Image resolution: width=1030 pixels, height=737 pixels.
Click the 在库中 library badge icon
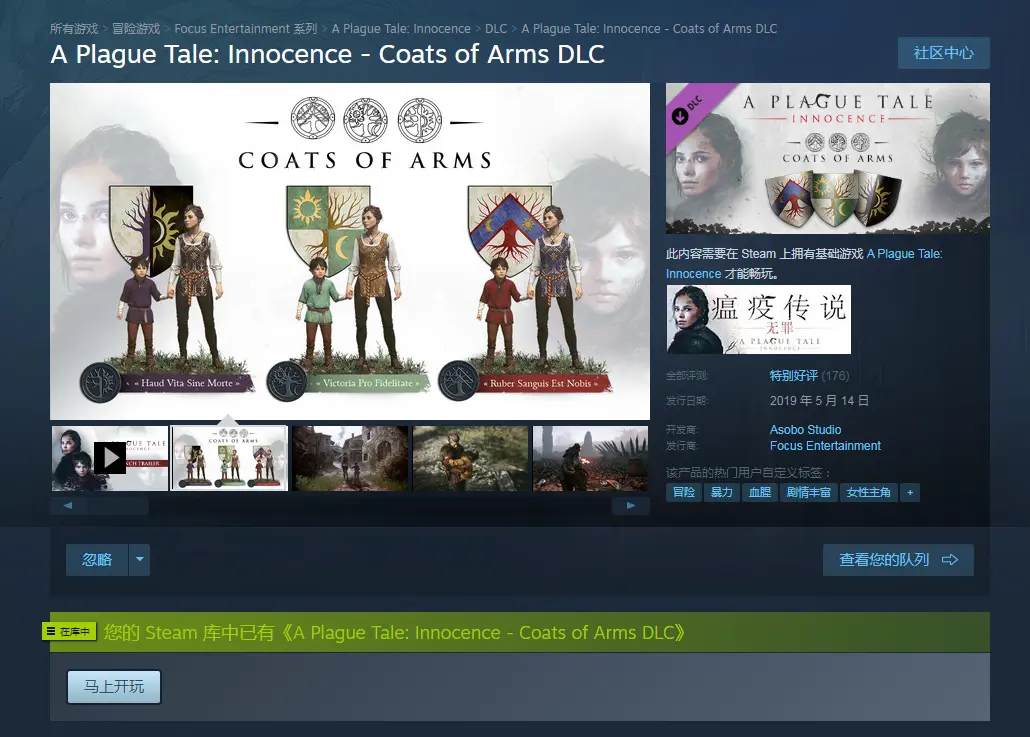pos(69,632)
